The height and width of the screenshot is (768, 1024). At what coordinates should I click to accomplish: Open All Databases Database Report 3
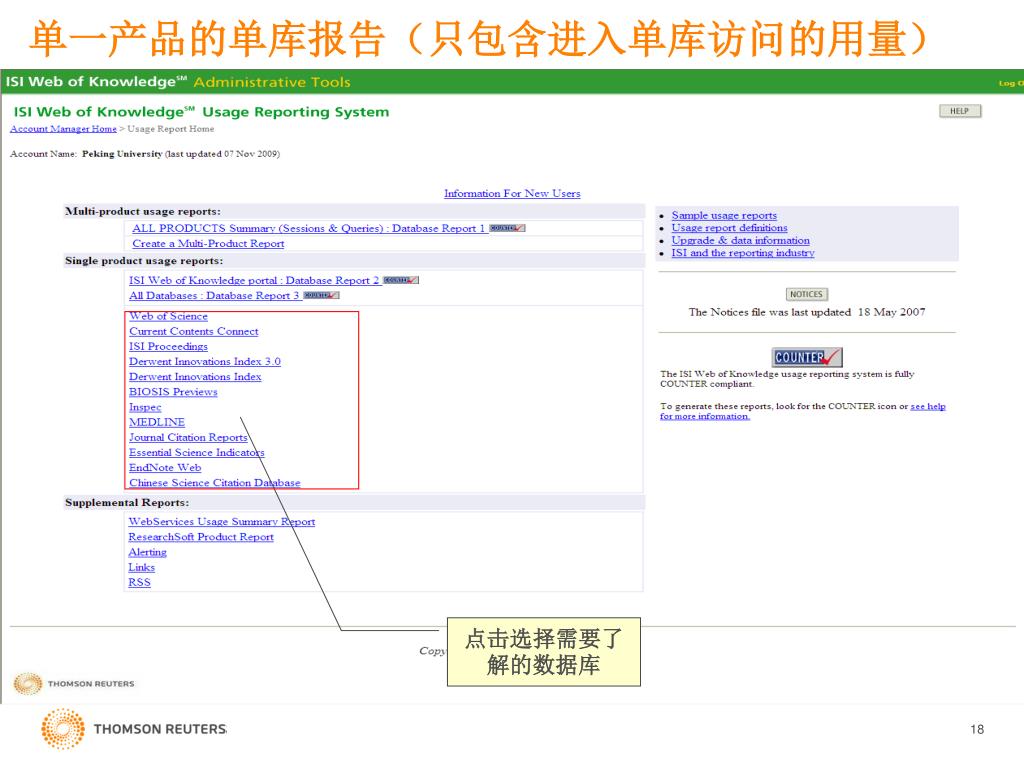point(214,296)
